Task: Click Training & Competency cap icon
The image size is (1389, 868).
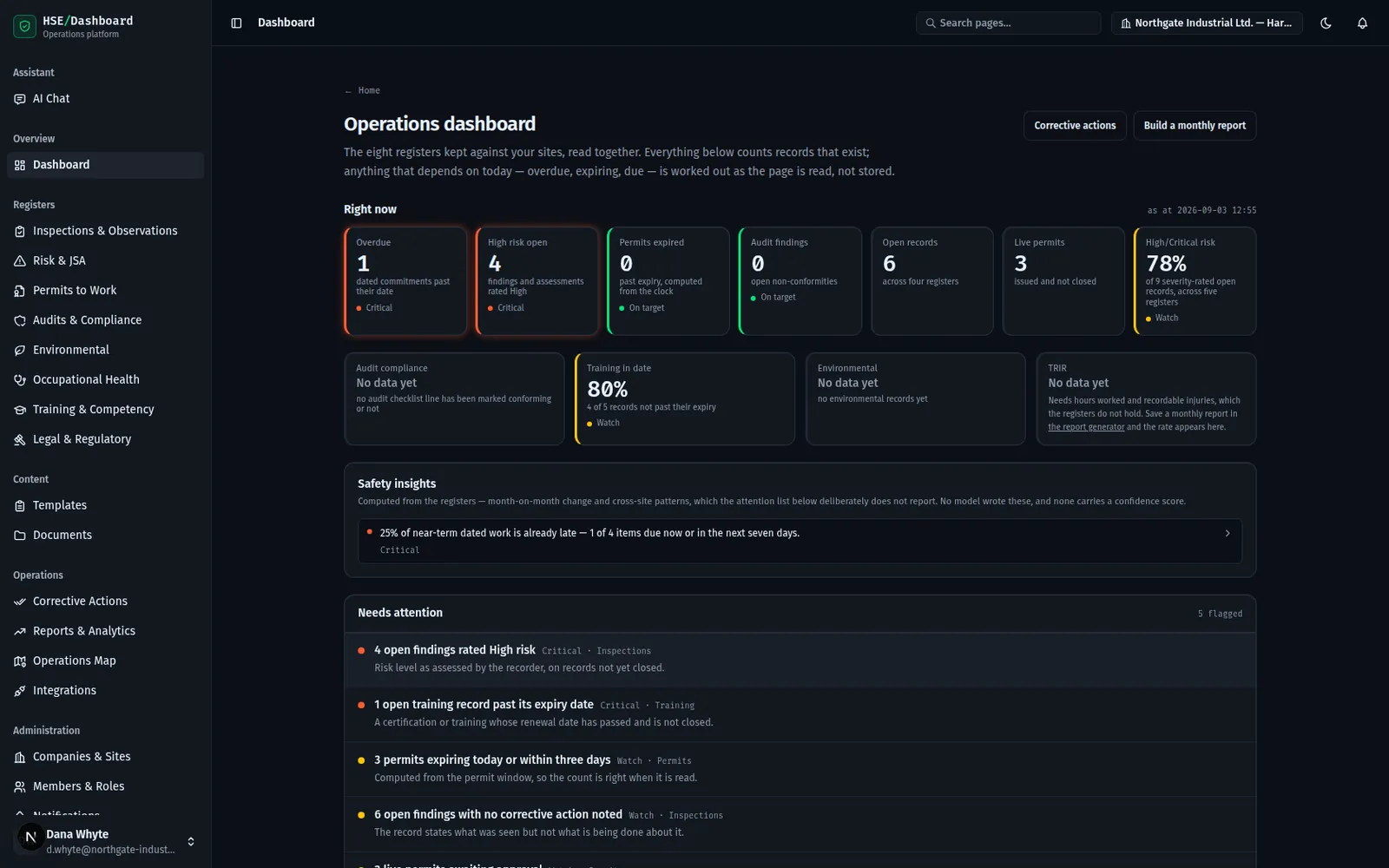Action: click(x=20, y=410)
